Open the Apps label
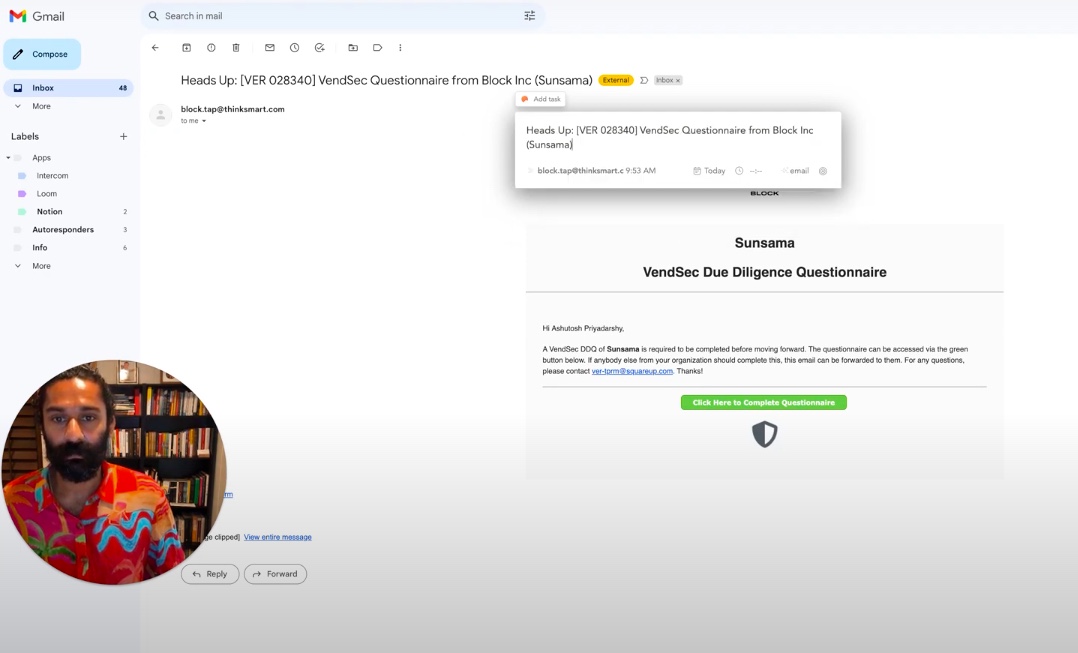The image size is (1078, 653). pyautogui.click(x=41, y=157)
